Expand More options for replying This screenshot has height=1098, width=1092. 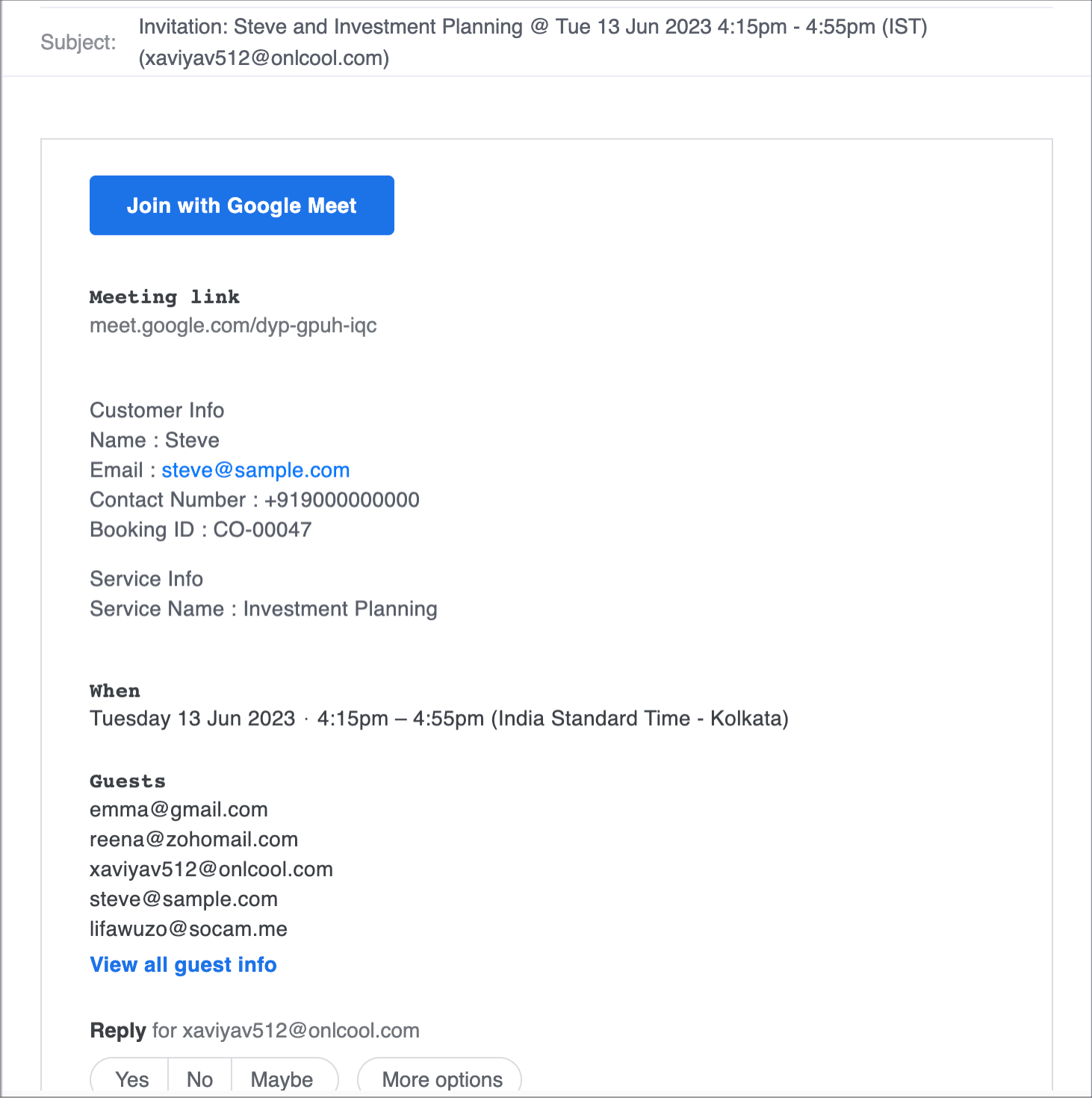[x=441, y=1079]
